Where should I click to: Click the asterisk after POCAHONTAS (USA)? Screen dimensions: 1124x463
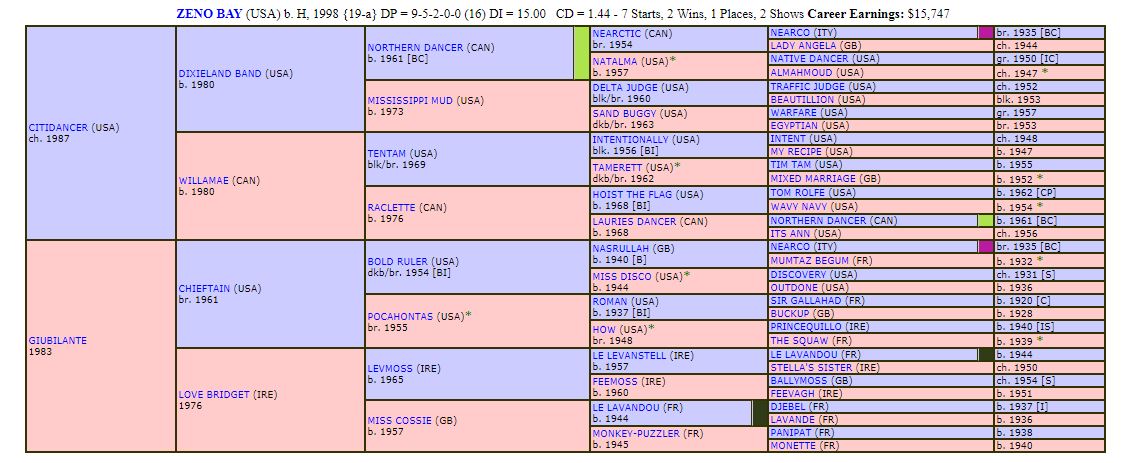pos(468,315)
